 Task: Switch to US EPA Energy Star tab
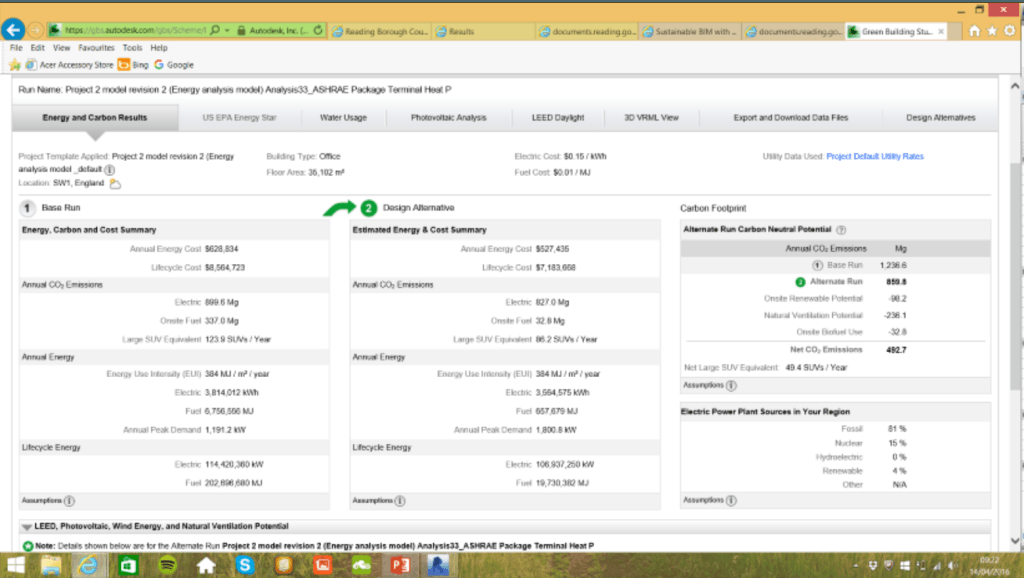tap(240, 118)
